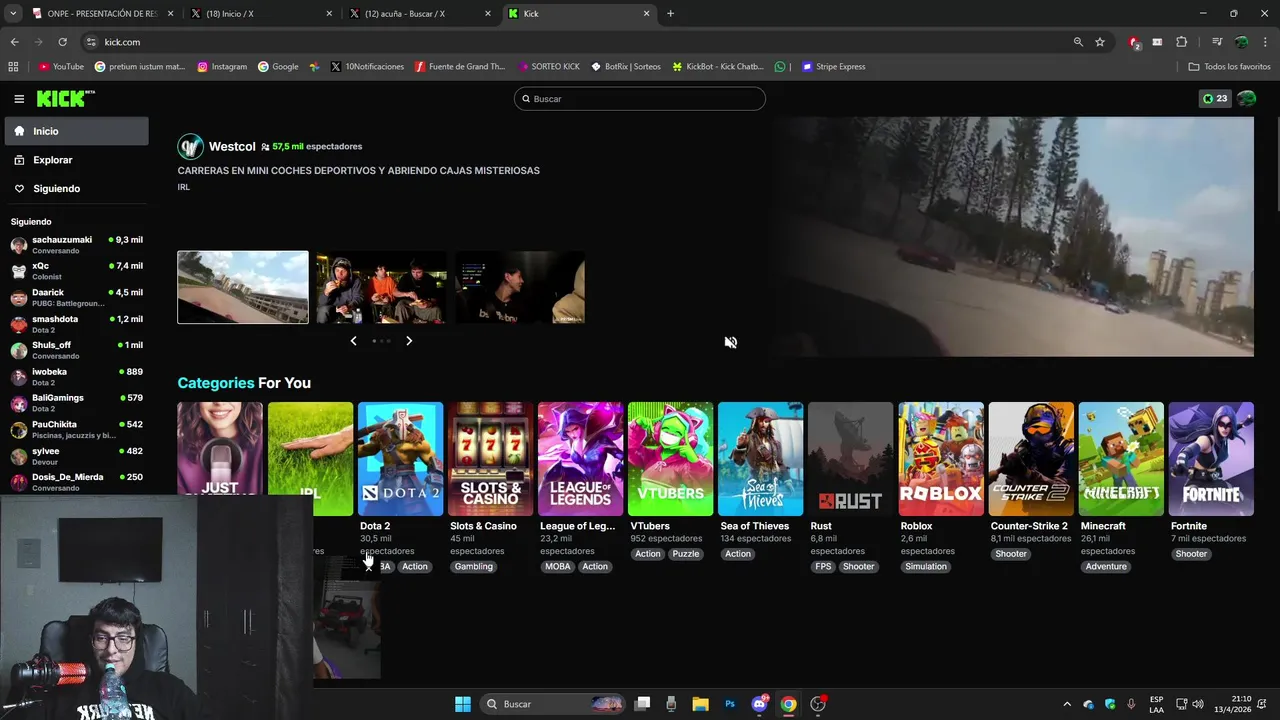Viewport: 1280px width, 720px height.
Task: Open Daarick channel in following list
Action: tap(76, 297)
